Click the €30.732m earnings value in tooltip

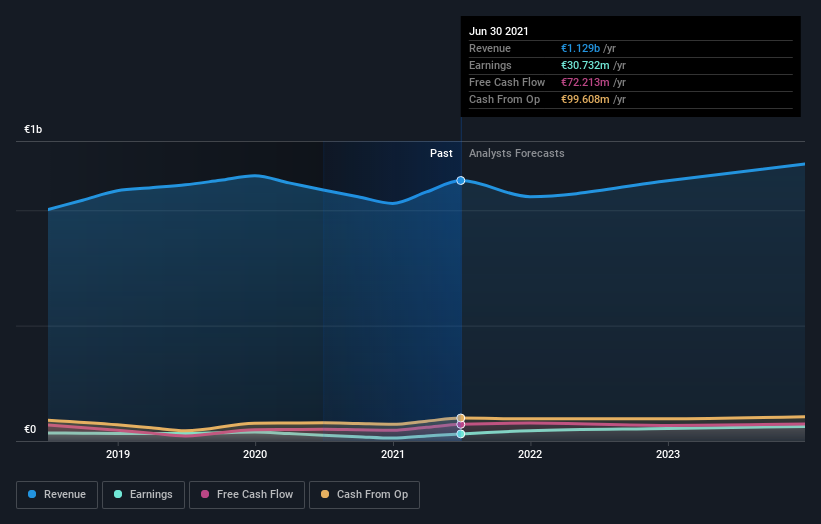click(x=585, y=65)
